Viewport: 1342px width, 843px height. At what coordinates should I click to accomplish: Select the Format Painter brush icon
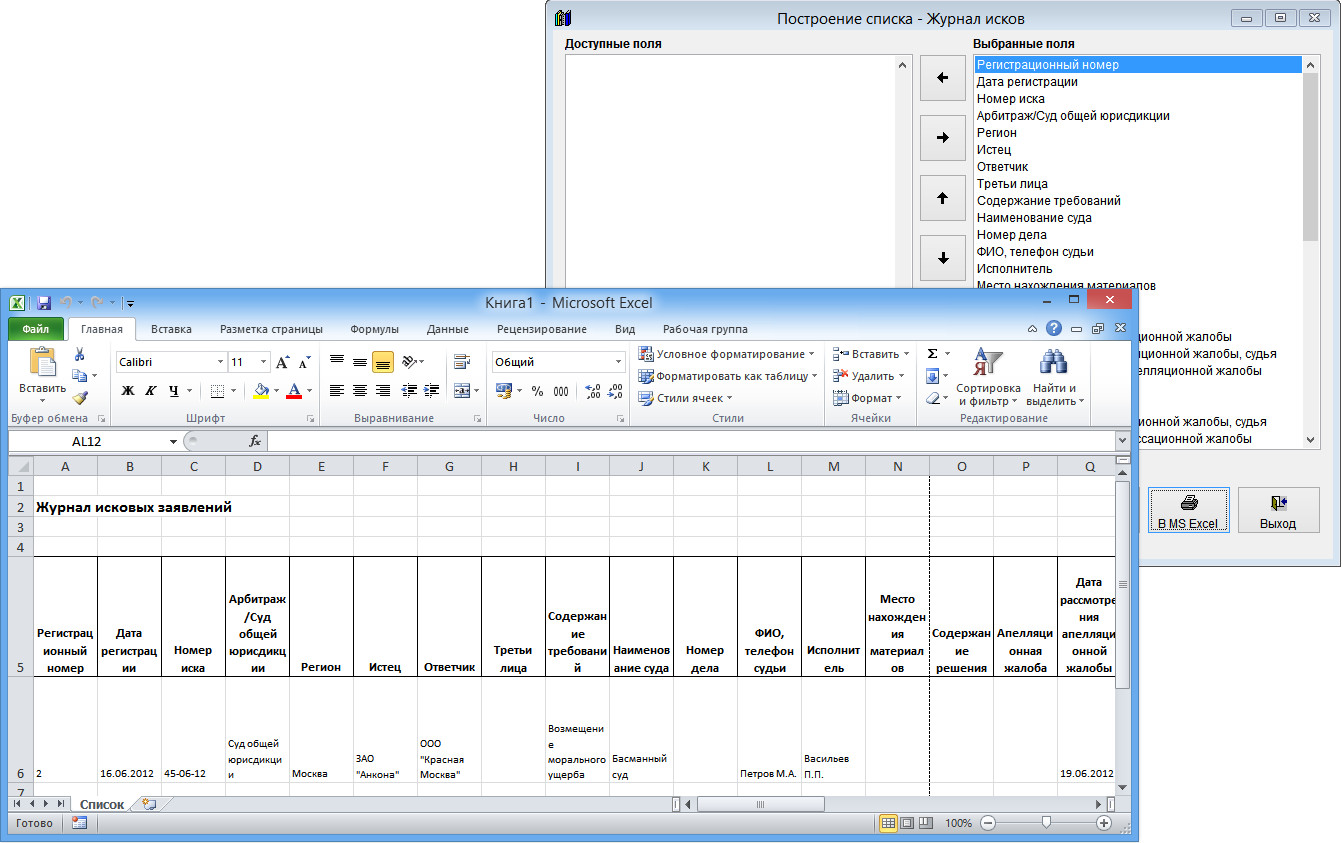point(79,397)
